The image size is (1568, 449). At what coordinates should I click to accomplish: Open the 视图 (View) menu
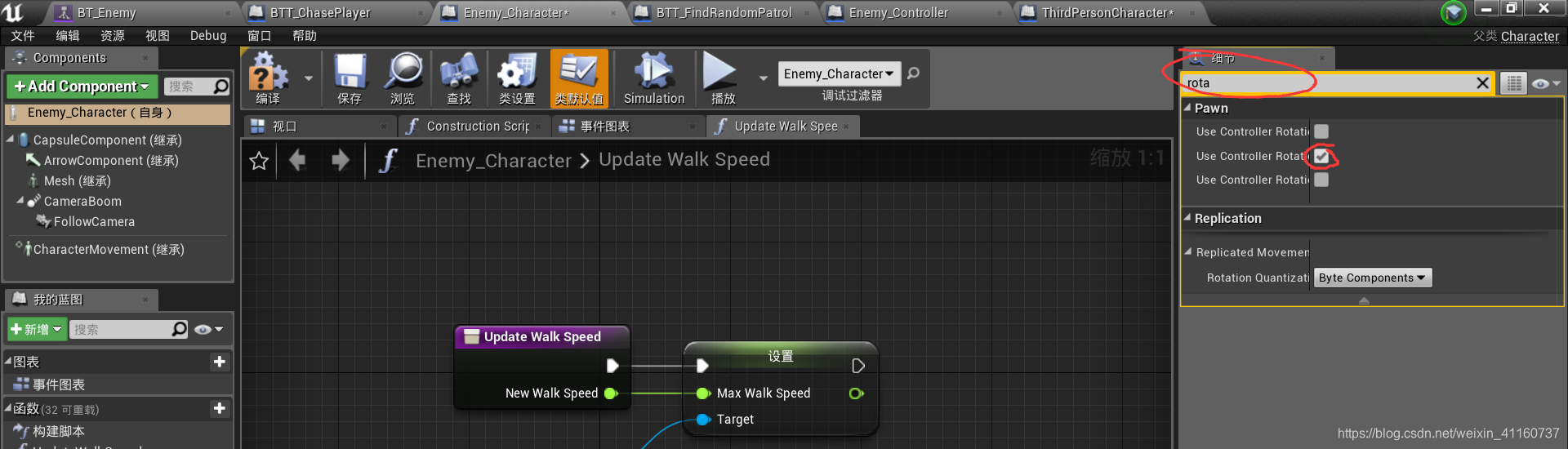point(158,36)
